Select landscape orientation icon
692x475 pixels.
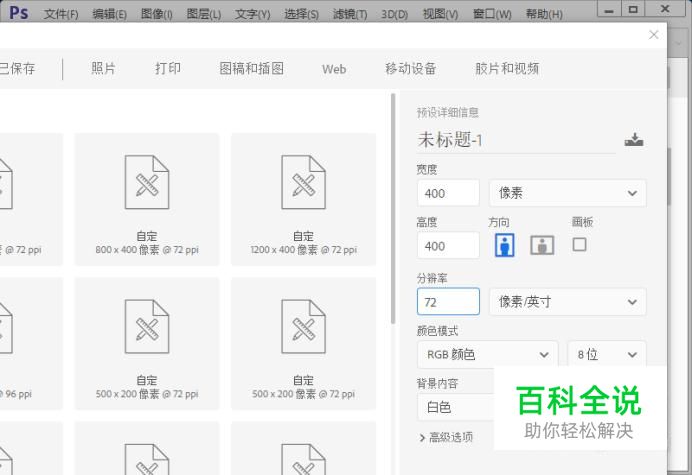pyautogui.click(x=542, y=245)
